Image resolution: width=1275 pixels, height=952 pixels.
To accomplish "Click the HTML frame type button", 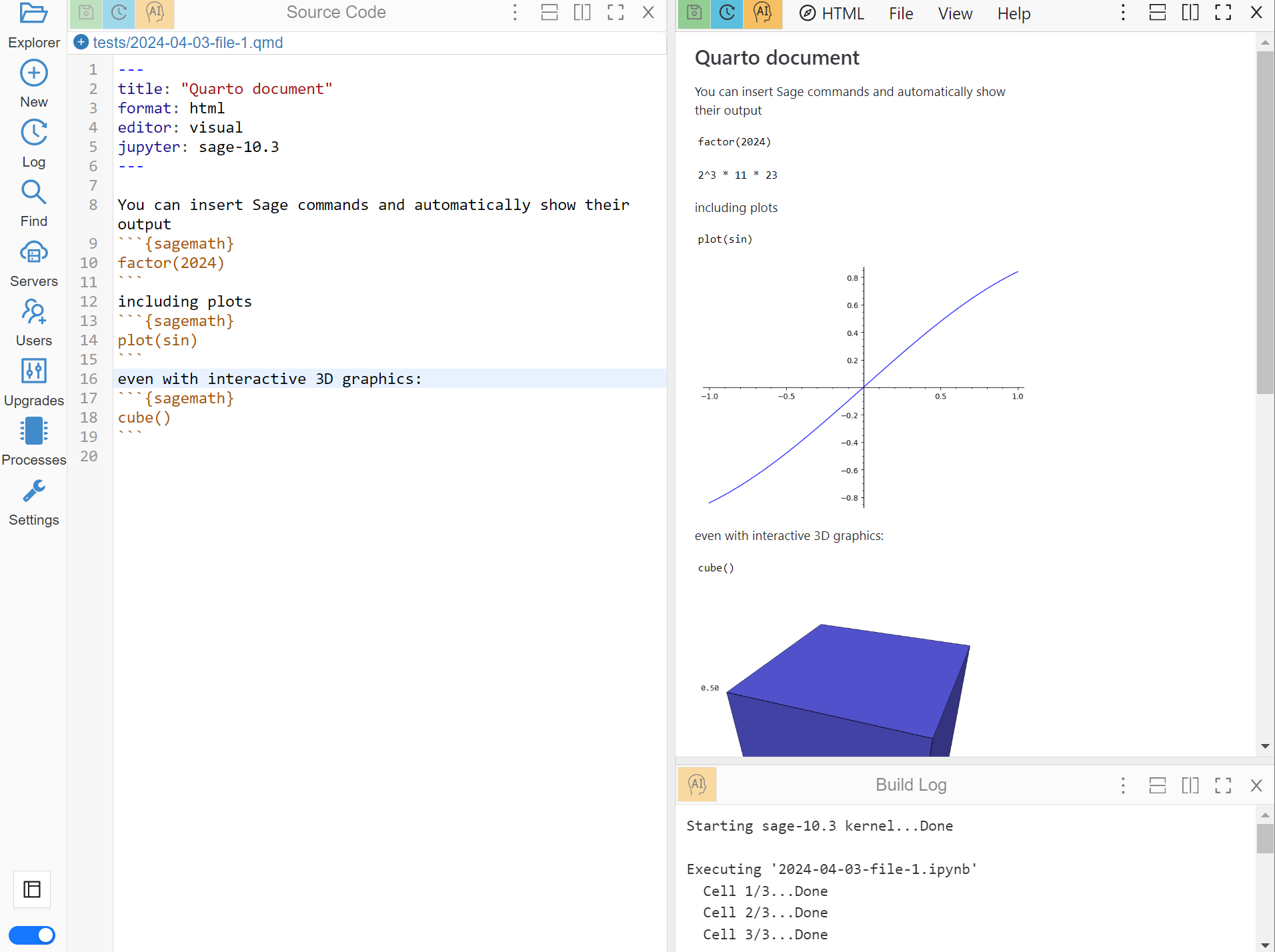I will point(832,14).
